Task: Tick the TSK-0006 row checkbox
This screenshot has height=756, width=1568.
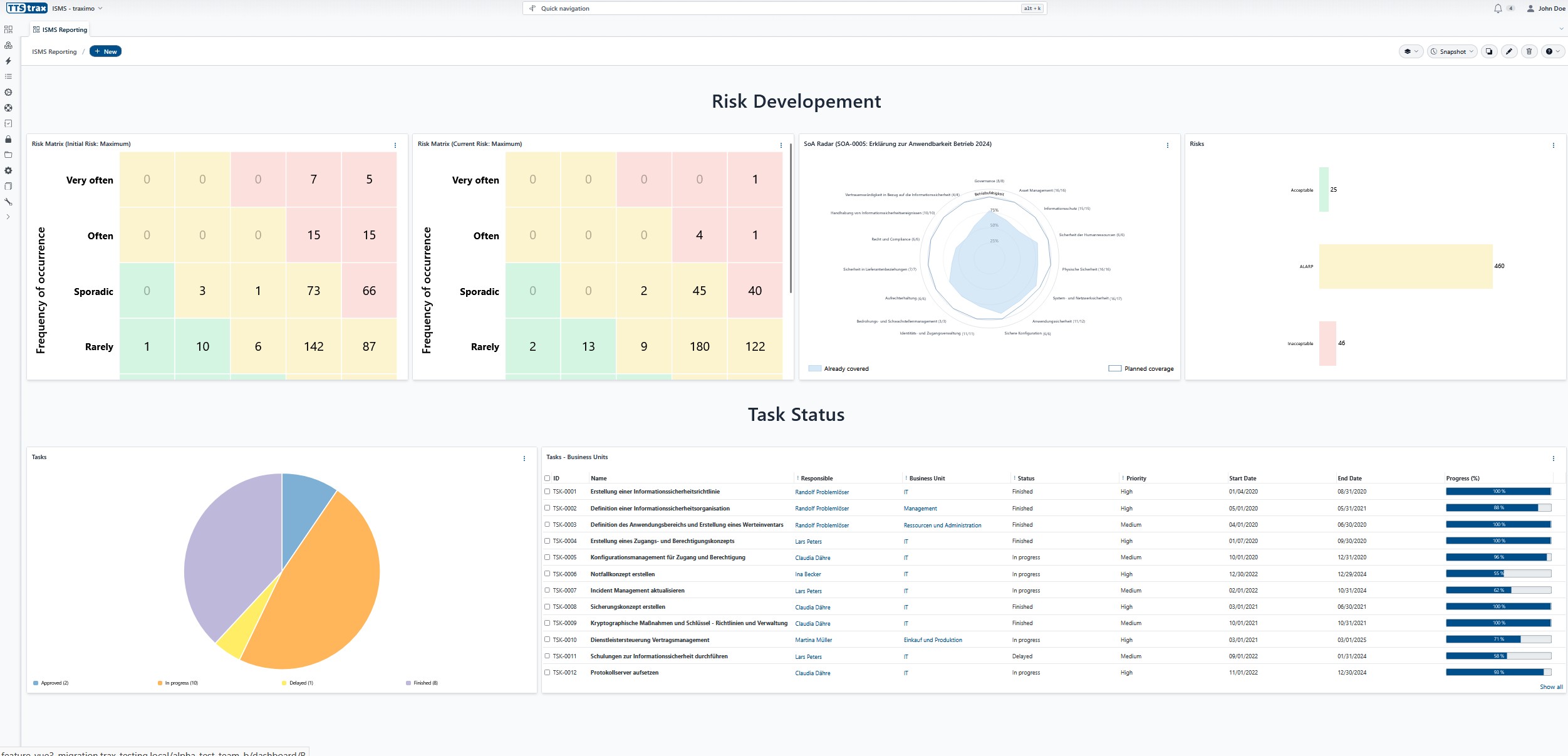Action: [547, 574]
